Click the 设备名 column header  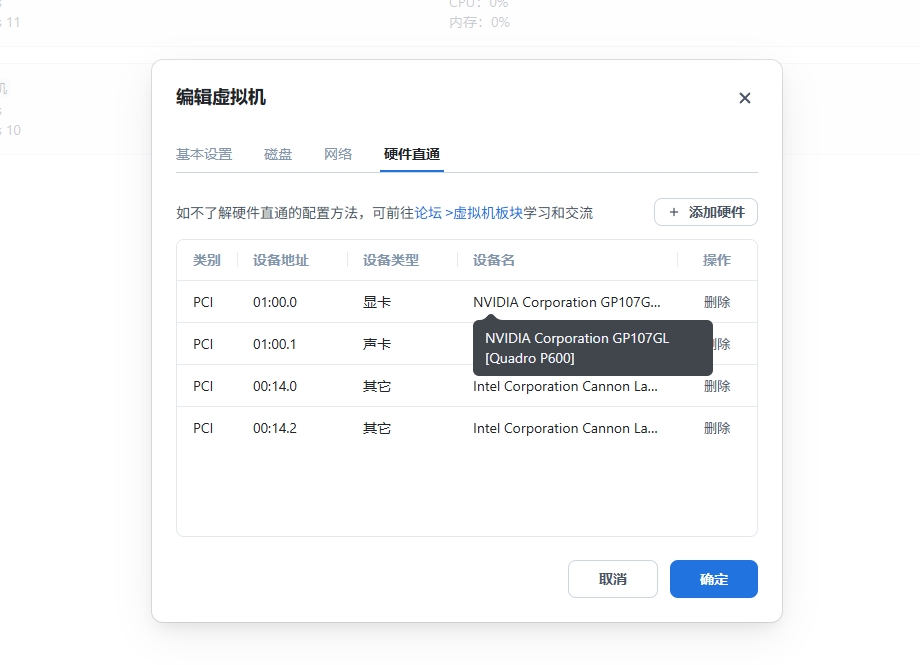(x=494, y=260)
